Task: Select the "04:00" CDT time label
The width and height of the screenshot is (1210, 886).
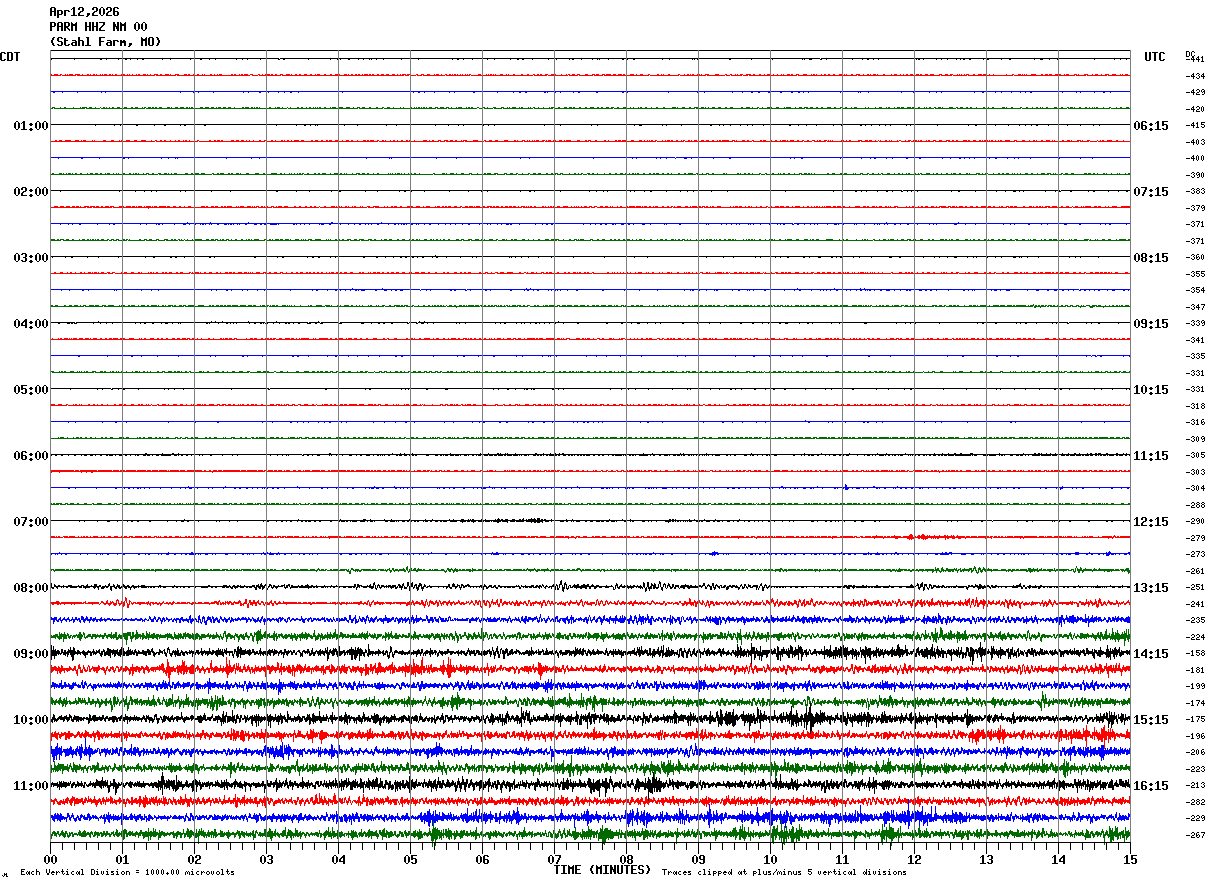Action: click(31, 324)
